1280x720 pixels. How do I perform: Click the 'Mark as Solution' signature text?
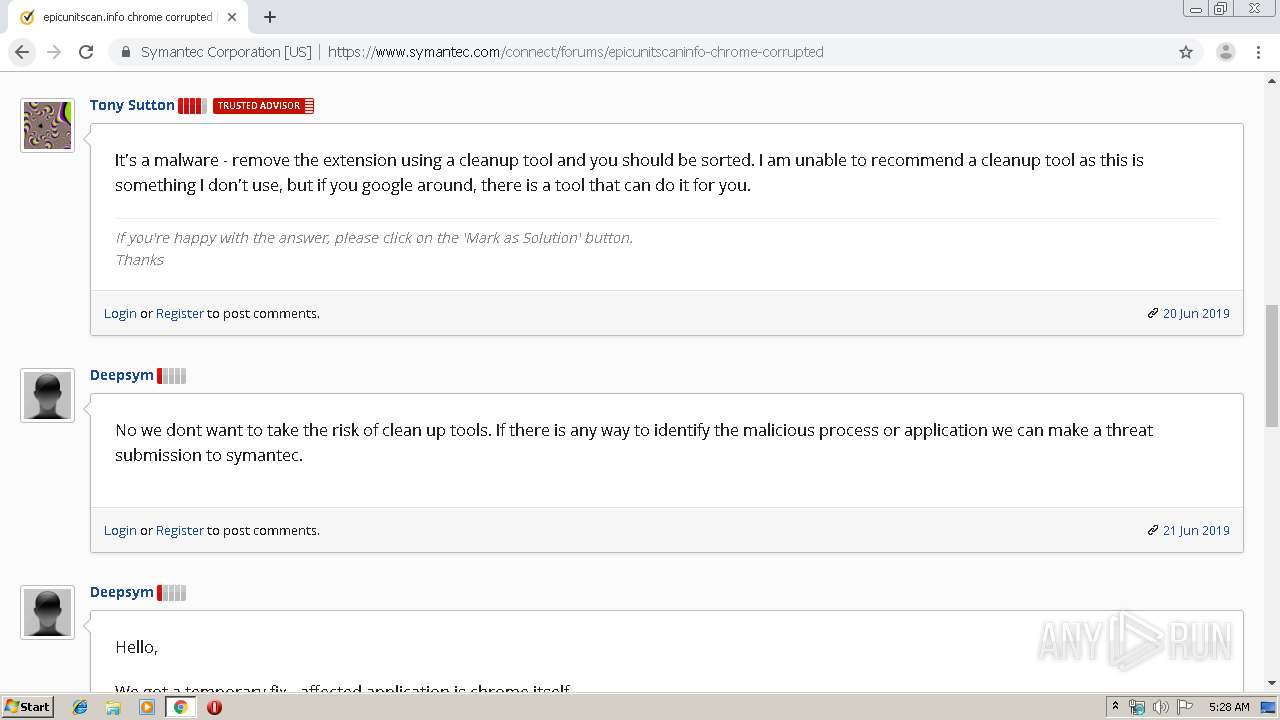click(374, 238)
